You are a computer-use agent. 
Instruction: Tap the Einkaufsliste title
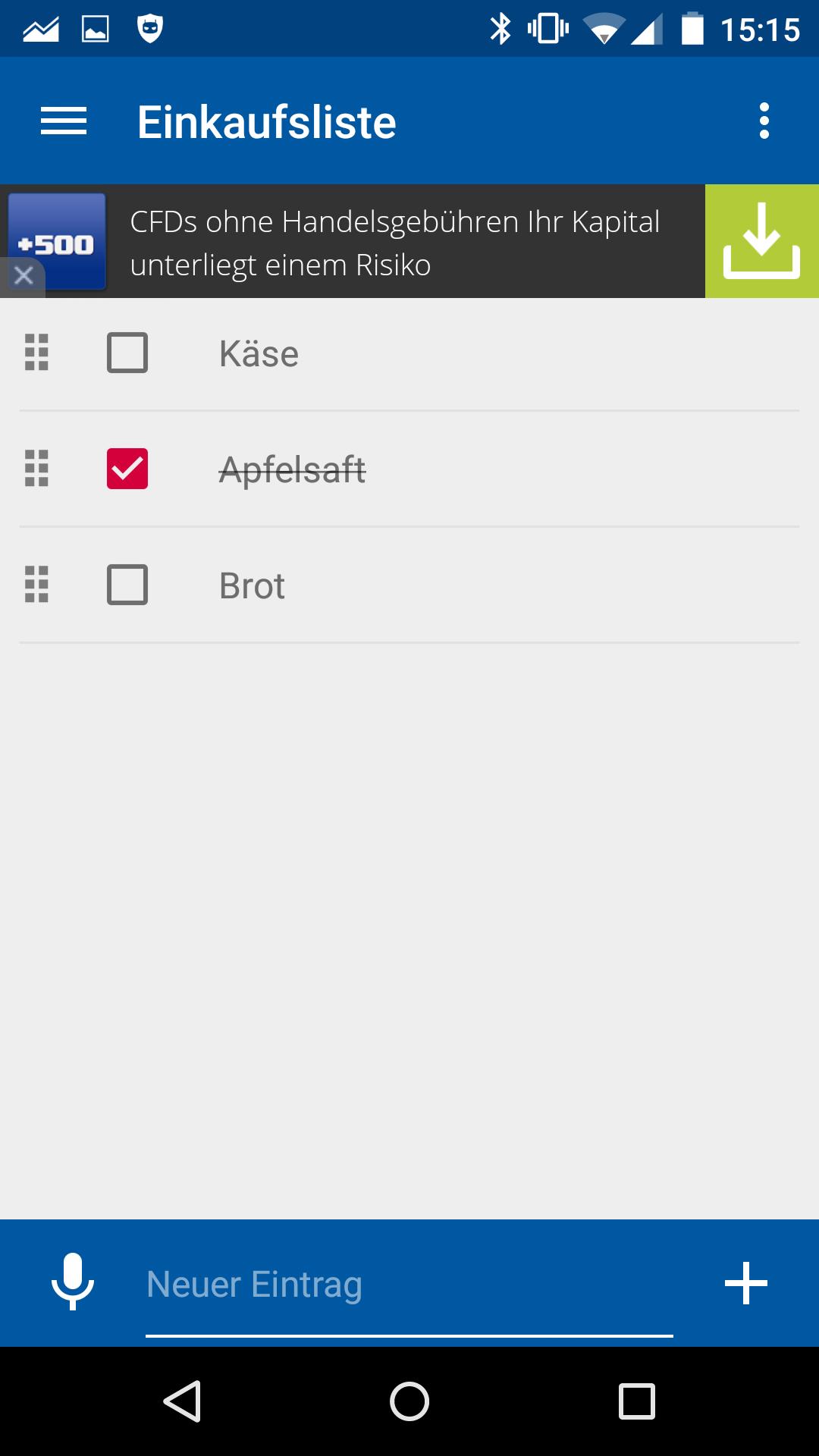265,120
